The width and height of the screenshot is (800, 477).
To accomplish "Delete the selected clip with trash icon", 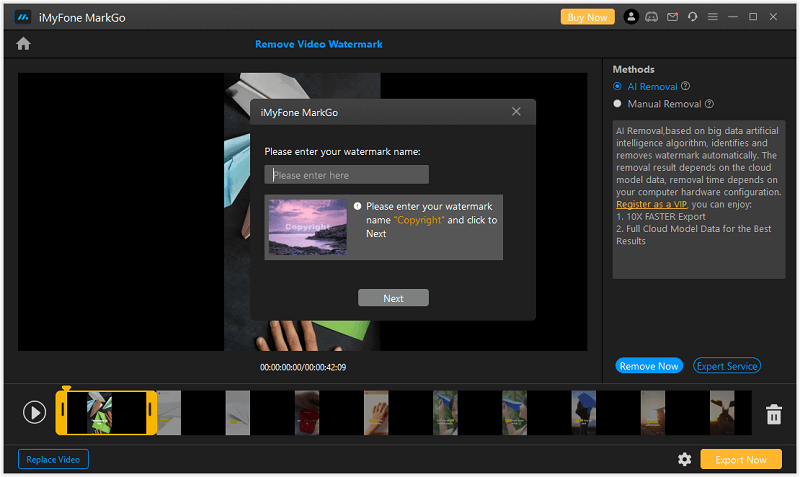I will (x=773, y=414).
